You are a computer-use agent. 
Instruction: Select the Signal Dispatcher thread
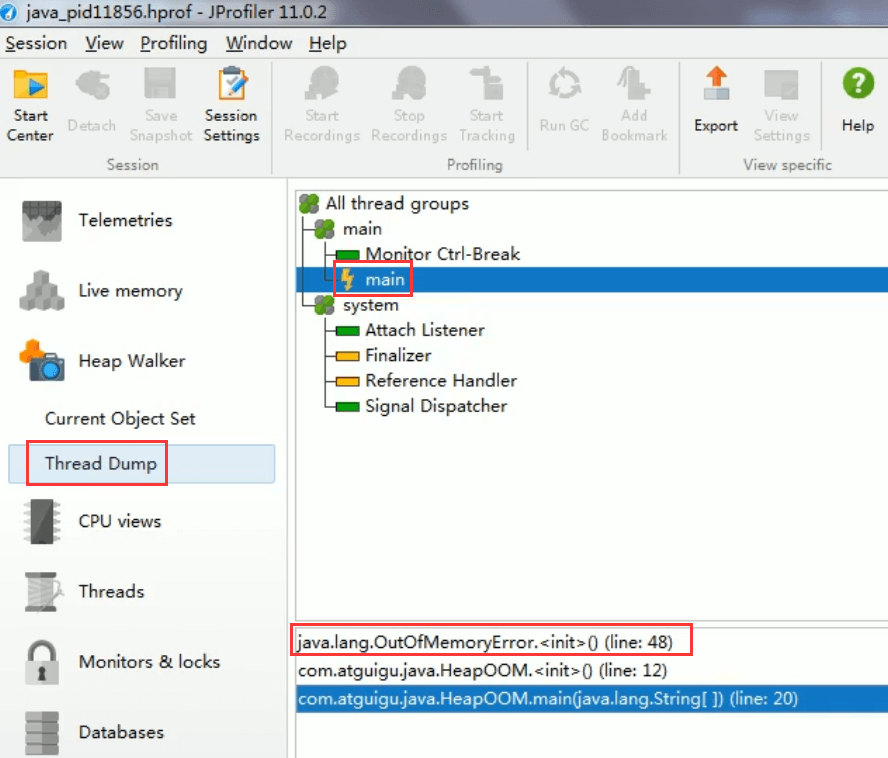436,406
